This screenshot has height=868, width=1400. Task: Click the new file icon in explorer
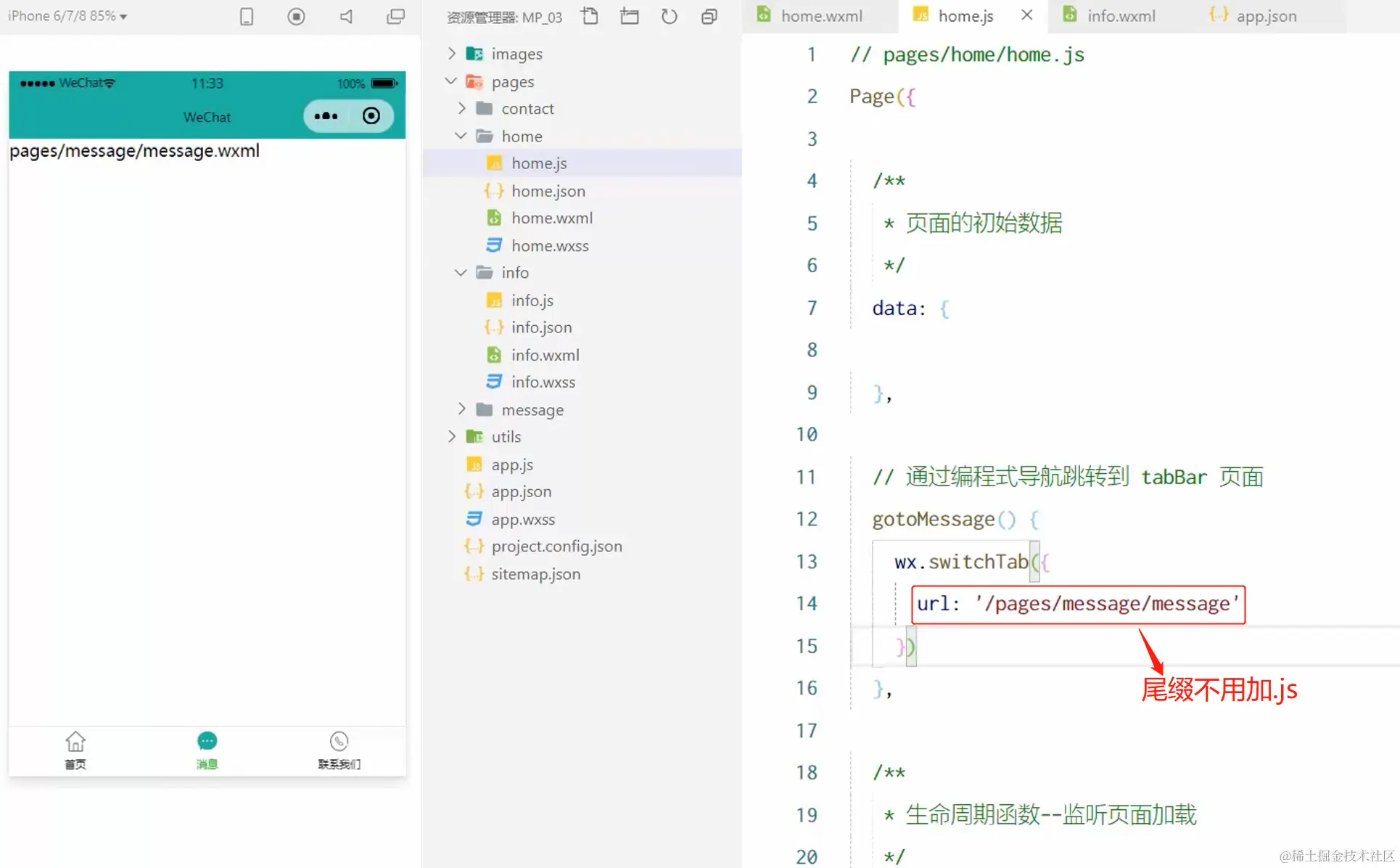(x=590, y=16)
